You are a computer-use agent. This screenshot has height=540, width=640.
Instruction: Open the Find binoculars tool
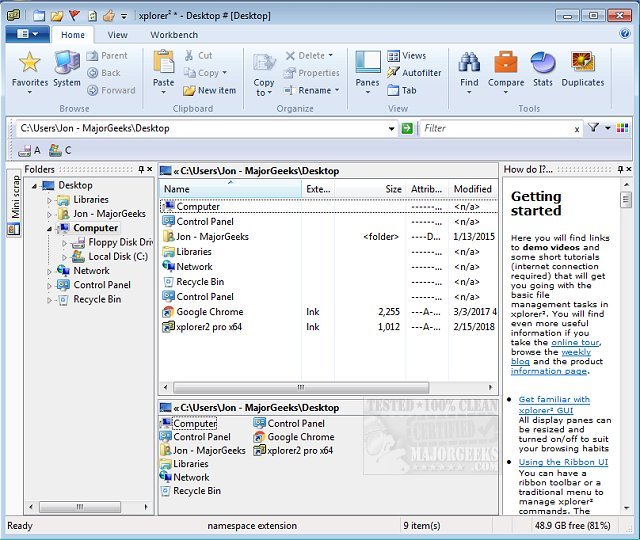[468, 63]
